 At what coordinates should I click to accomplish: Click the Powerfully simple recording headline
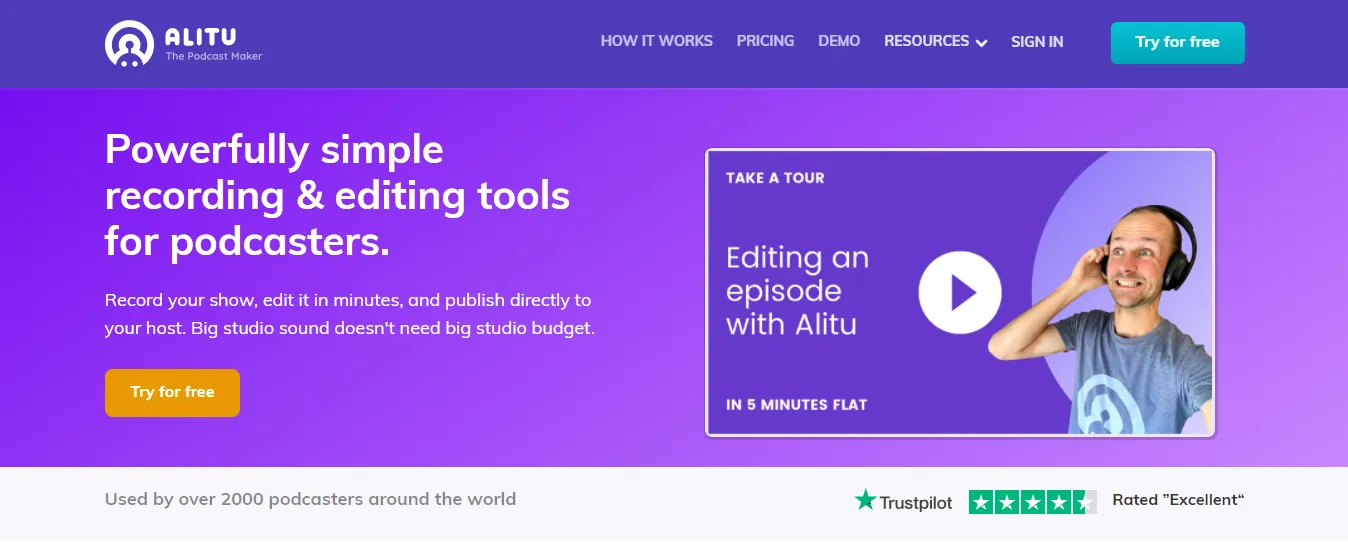[337, 196]
